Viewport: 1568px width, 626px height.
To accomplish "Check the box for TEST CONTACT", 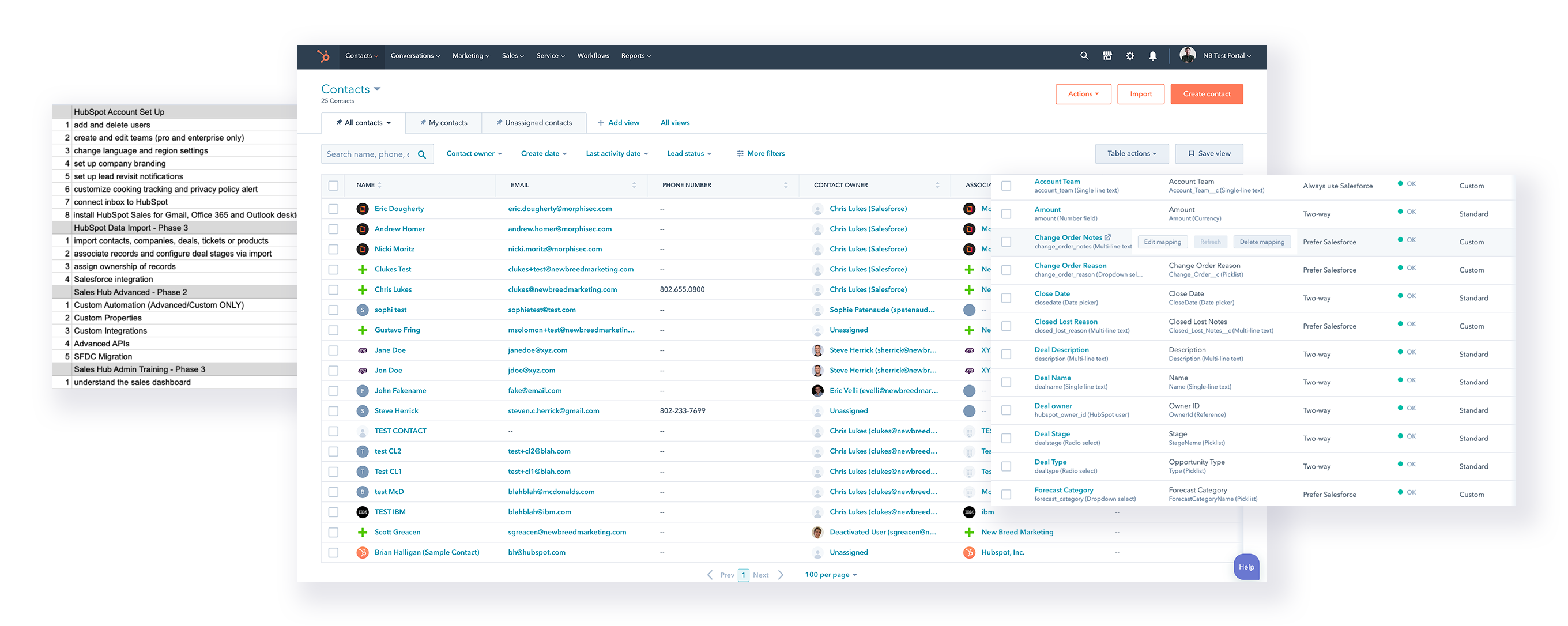I will [x=333, y=431].
